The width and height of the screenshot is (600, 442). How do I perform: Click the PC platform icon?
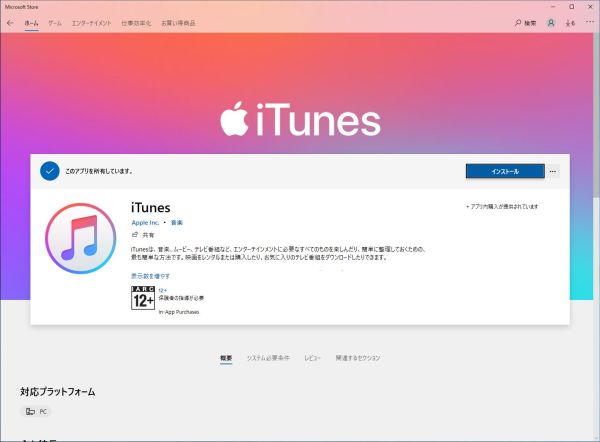[x=30, y=411]
